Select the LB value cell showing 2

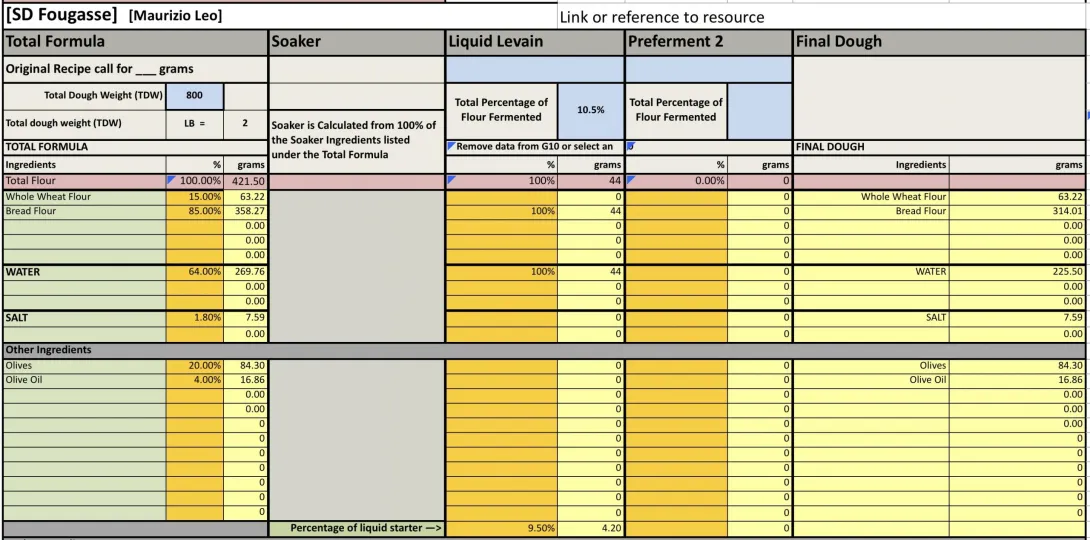coord(245,124)
